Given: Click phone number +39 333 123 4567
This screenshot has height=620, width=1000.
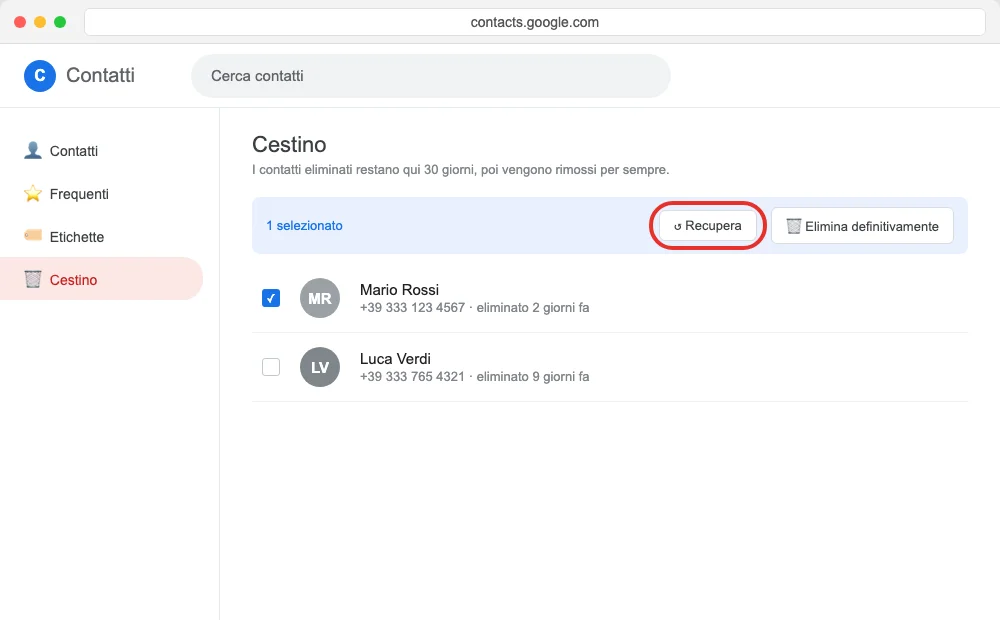Looking at the screenshot, I should click(412, 307).
